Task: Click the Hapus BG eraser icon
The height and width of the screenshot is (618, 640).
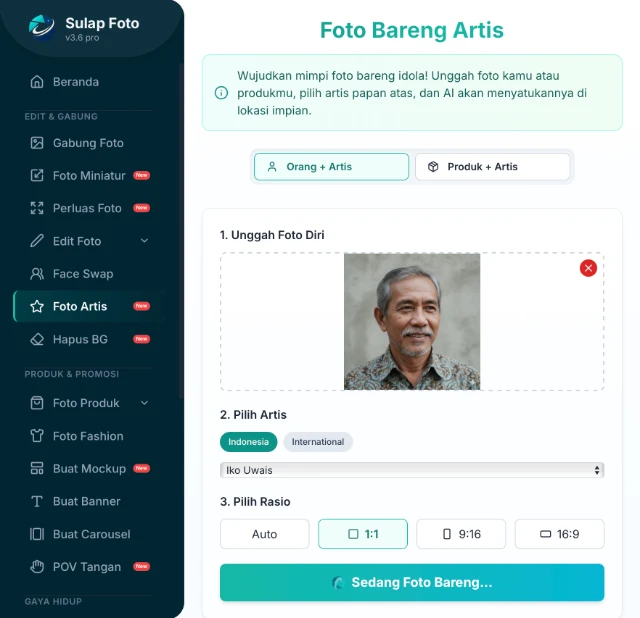Action: [x=37, y=340]
